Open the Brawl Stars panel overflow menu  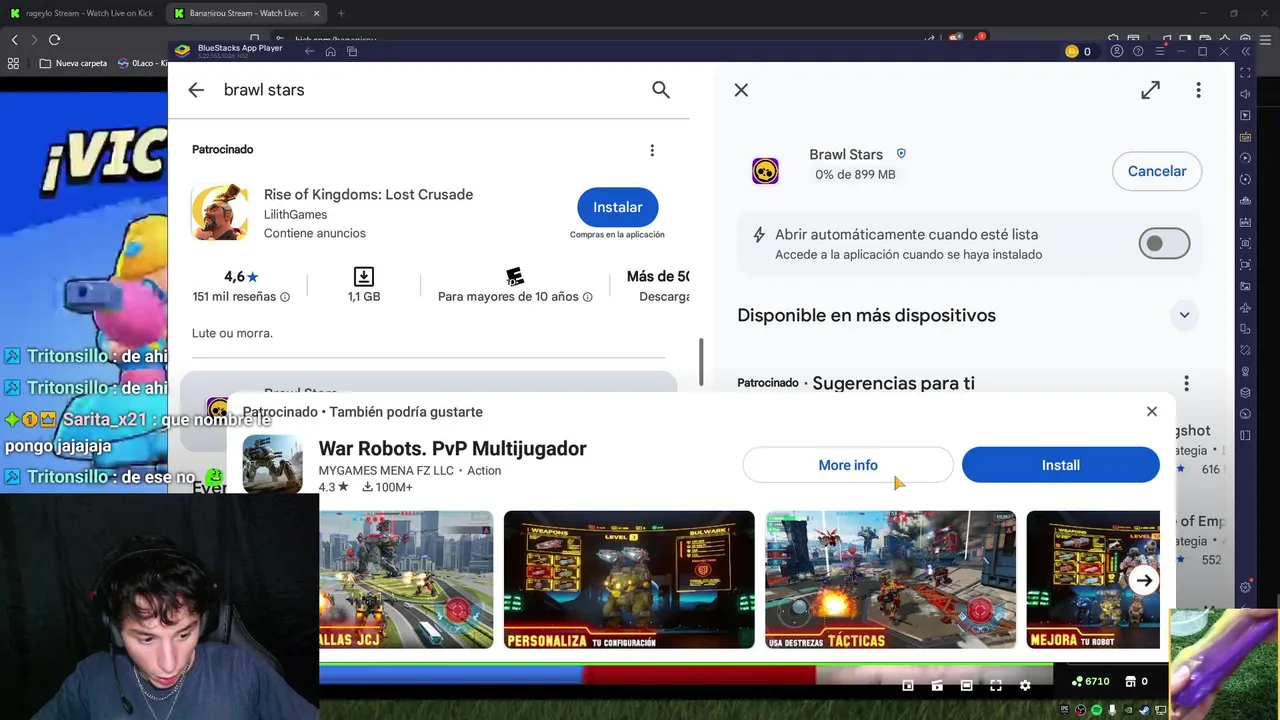1198,90
